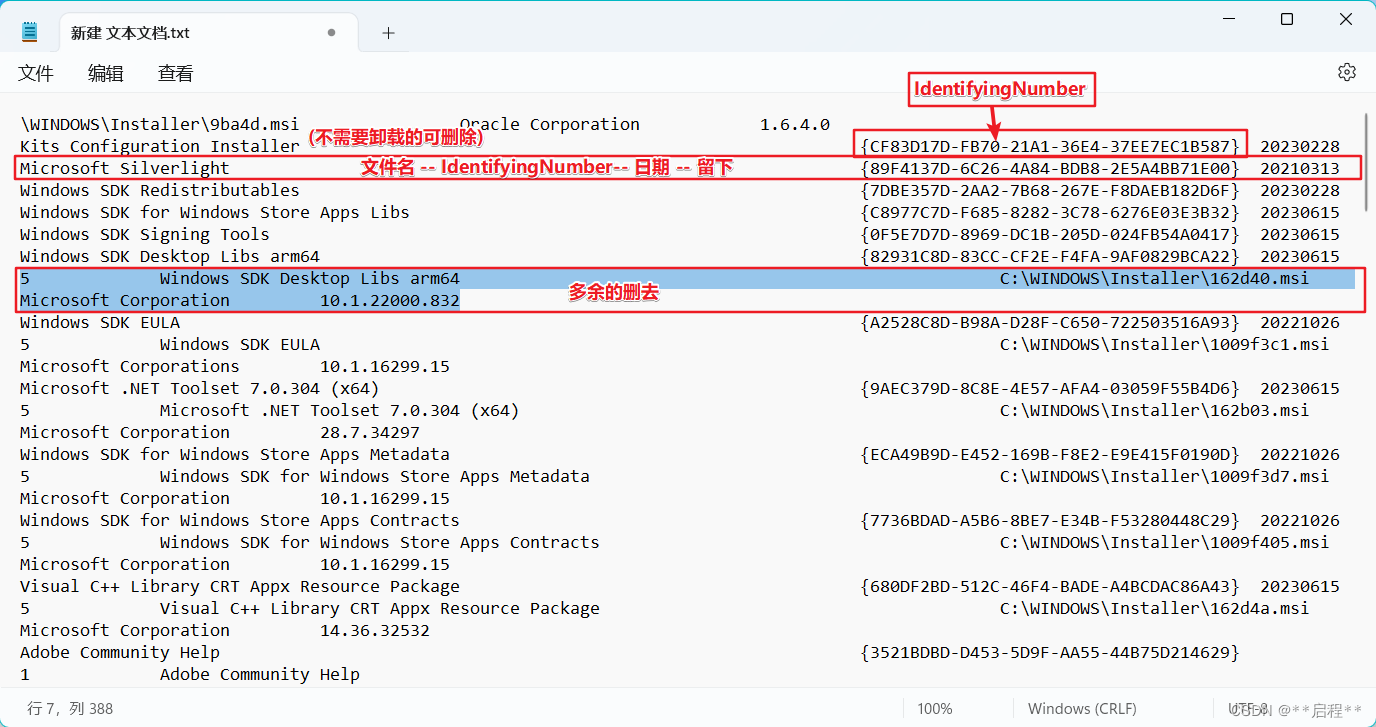Image resolution: width=1376 pixels, height=727 pixels.
Task: Open the 查看 menu
Action: pyautogui.click(x=176, y=73)
